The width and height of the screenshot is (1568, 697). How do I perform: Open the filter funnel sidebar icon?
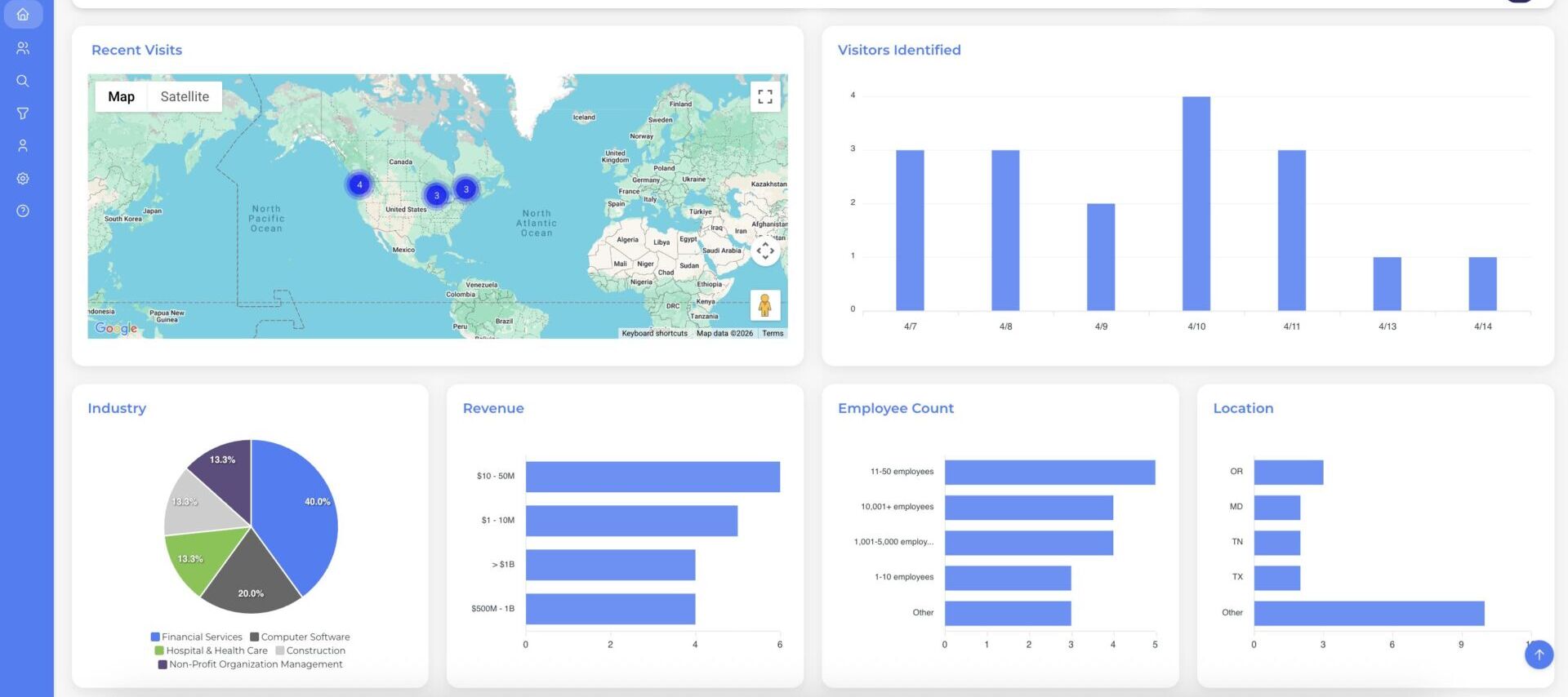pyautogui.click(x=23, y=113)
